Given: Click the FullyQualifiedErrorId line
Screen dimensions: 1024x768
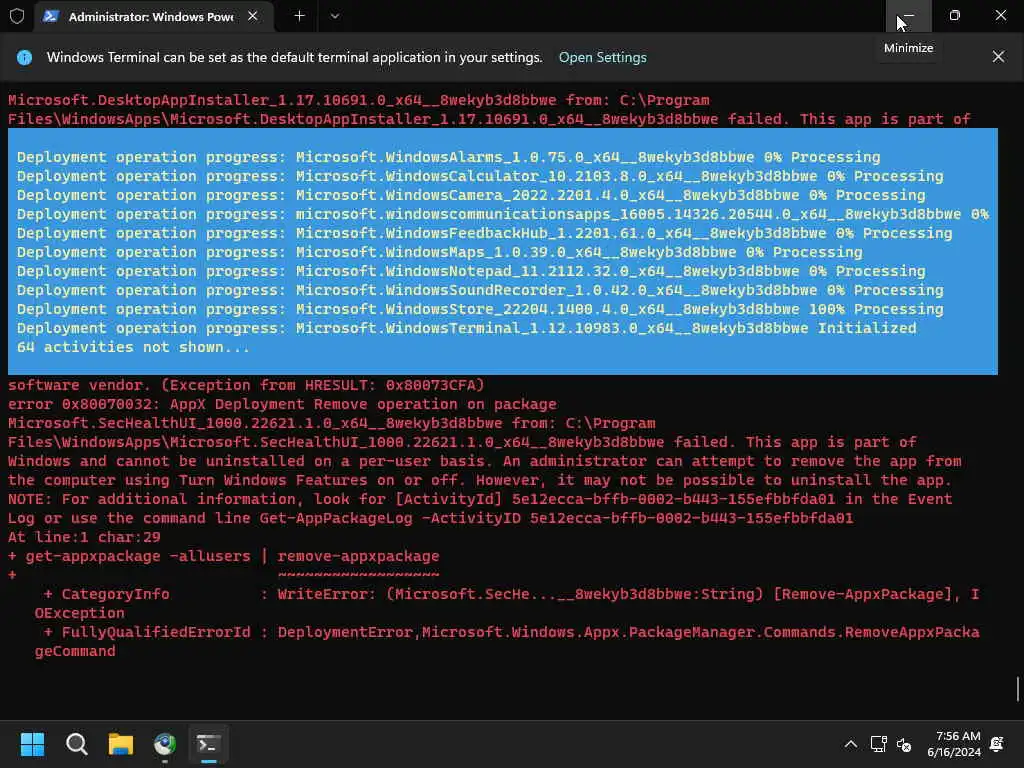Looking at the screenshot, I should tap(511, 632).
